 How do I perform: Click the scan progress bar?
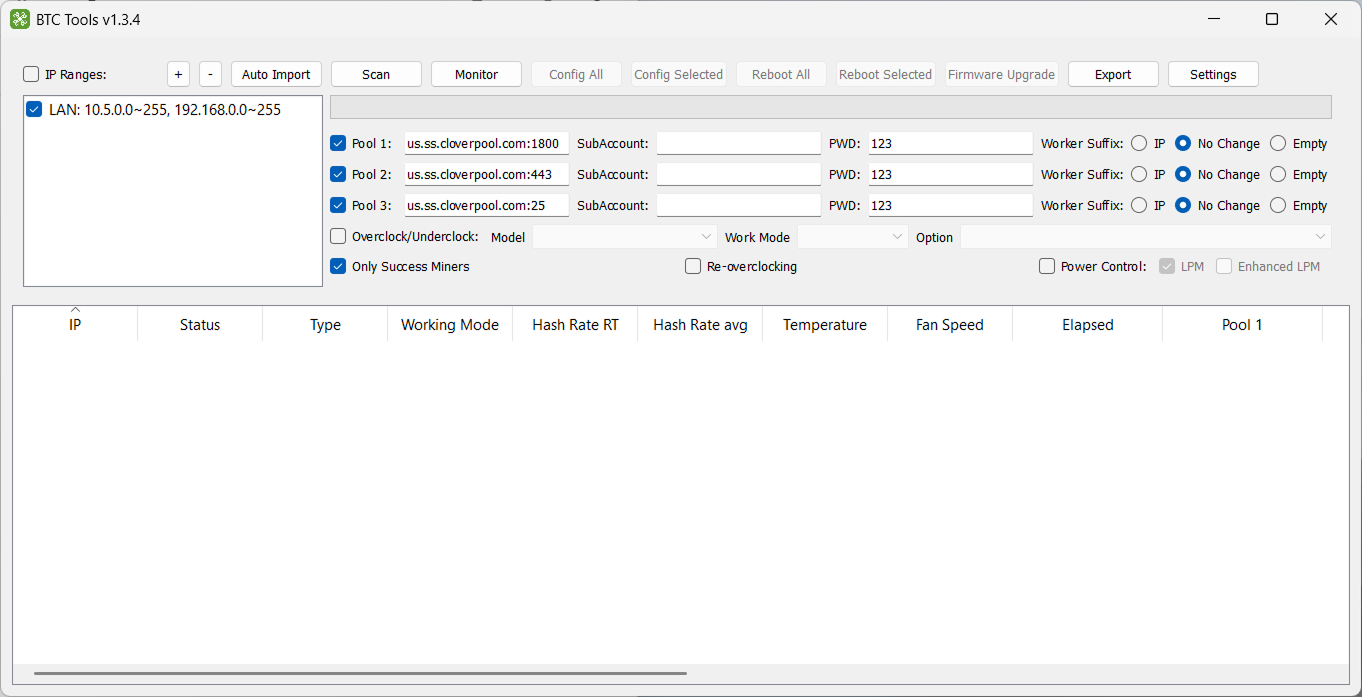831,107
